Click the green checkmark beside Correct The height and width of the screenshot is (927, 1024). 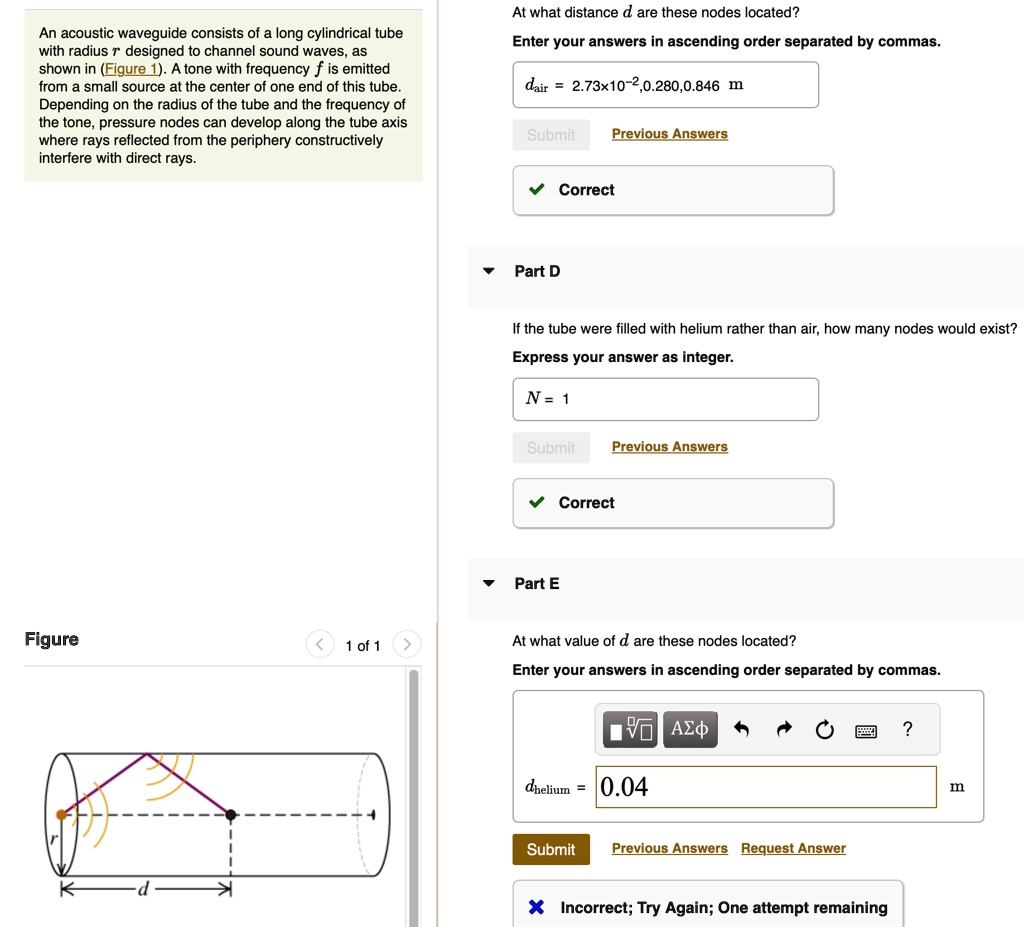[x=536, y=502]
